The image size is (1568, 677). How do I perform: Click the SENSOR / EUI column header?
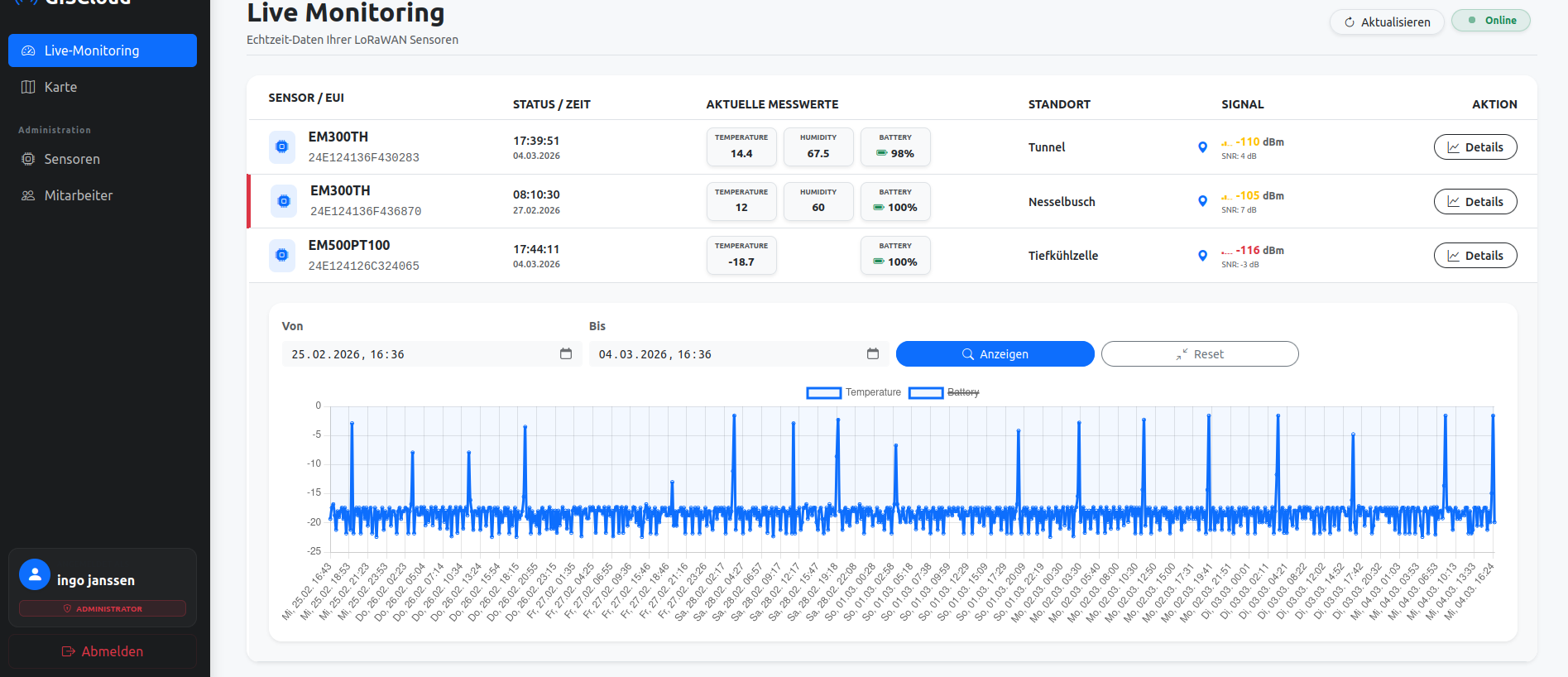[306, 98]
